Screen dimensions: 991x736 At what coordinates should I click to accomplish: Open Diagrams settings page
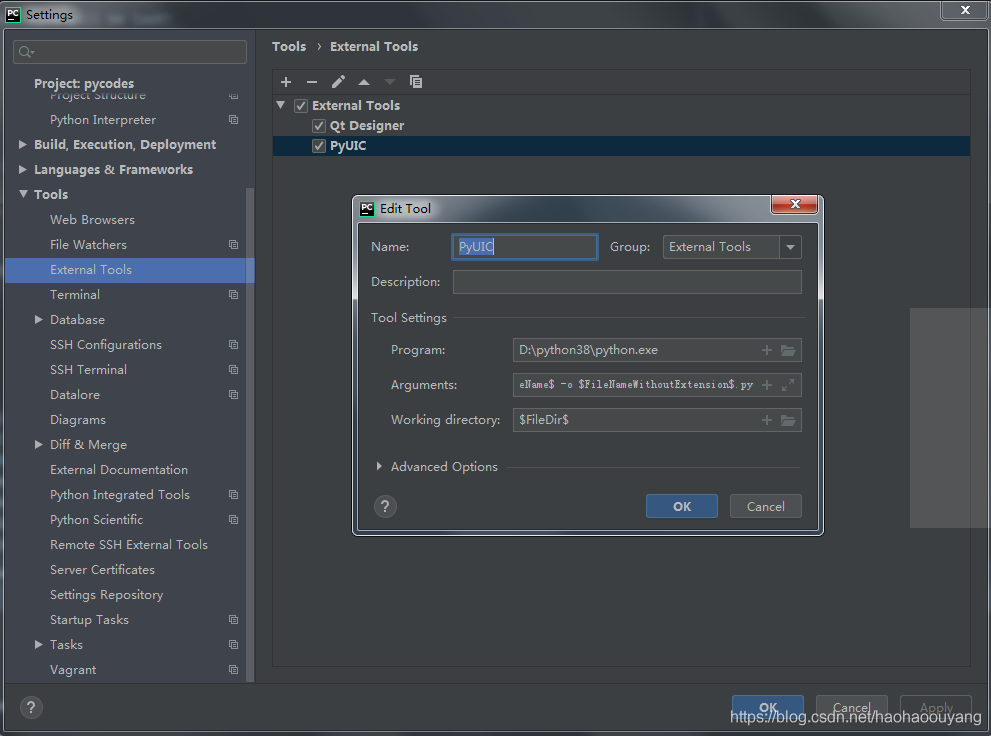78,419
